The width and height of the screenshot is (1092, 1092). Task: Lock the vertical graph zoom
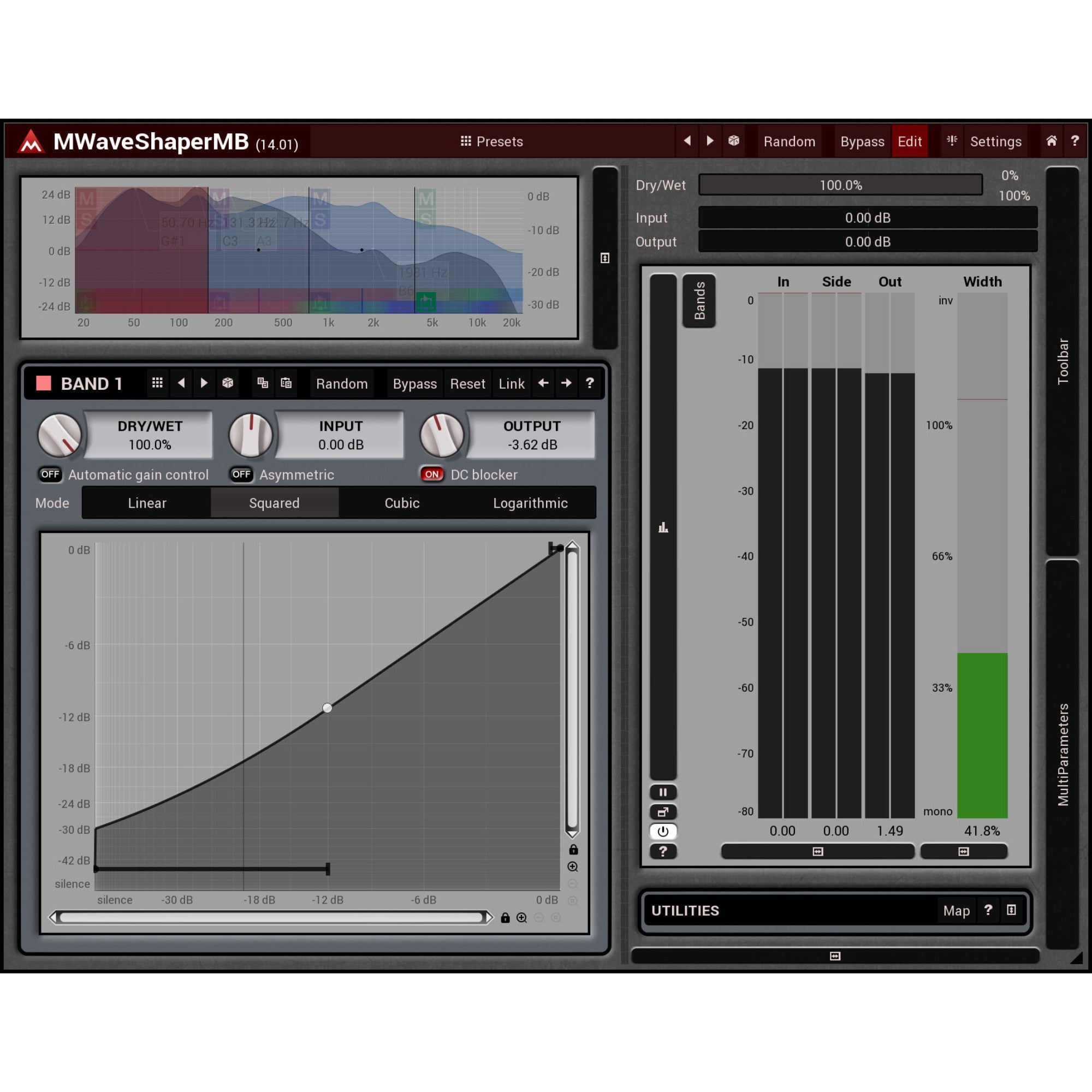(x=573, y=850)
